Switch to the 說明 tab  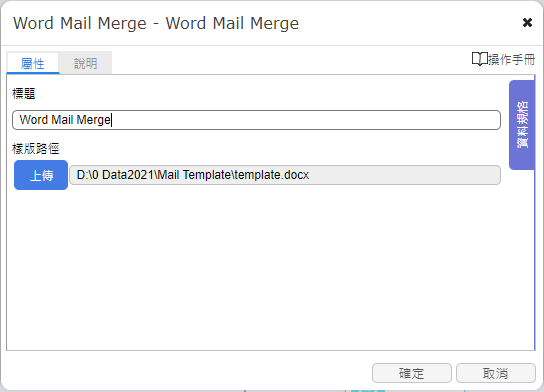click(85, 63)
